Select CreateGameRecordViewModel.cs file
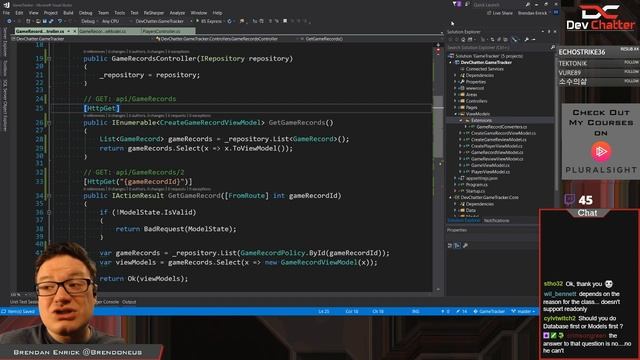This screenshot has height=360, width=640. coord(503,133)
